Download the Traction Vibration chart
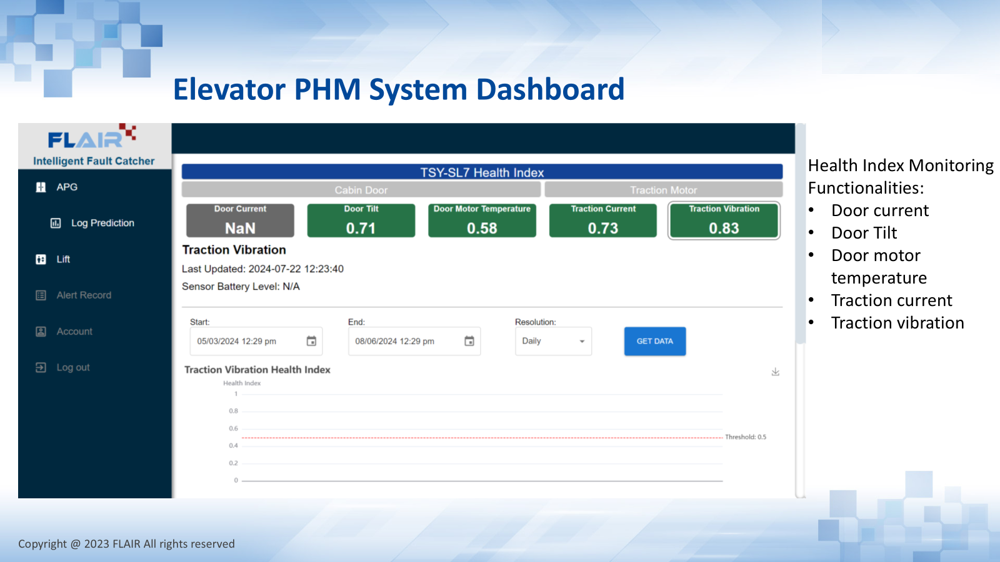 775,372
